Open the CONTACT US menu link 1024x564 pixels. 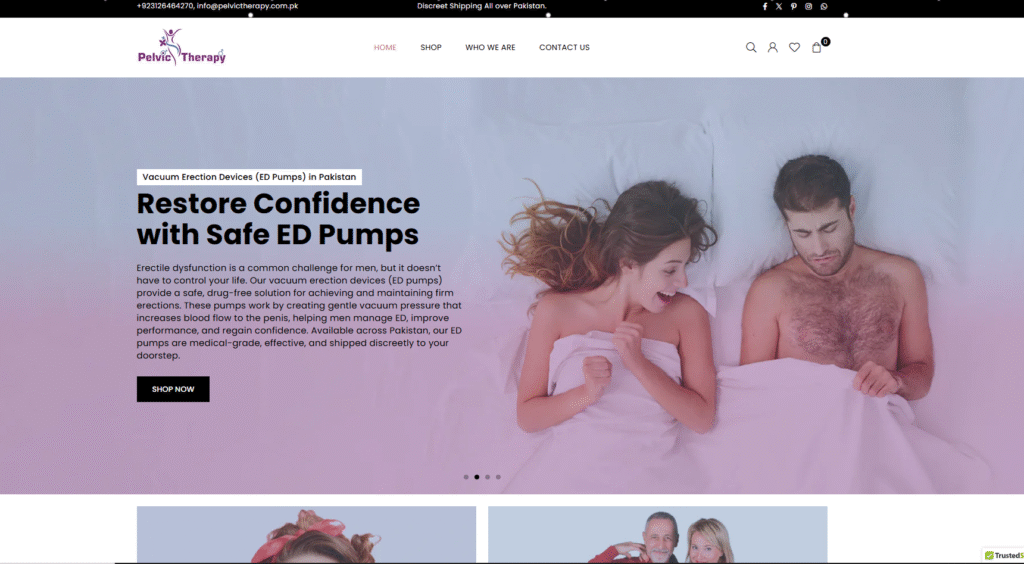[564, 47]
